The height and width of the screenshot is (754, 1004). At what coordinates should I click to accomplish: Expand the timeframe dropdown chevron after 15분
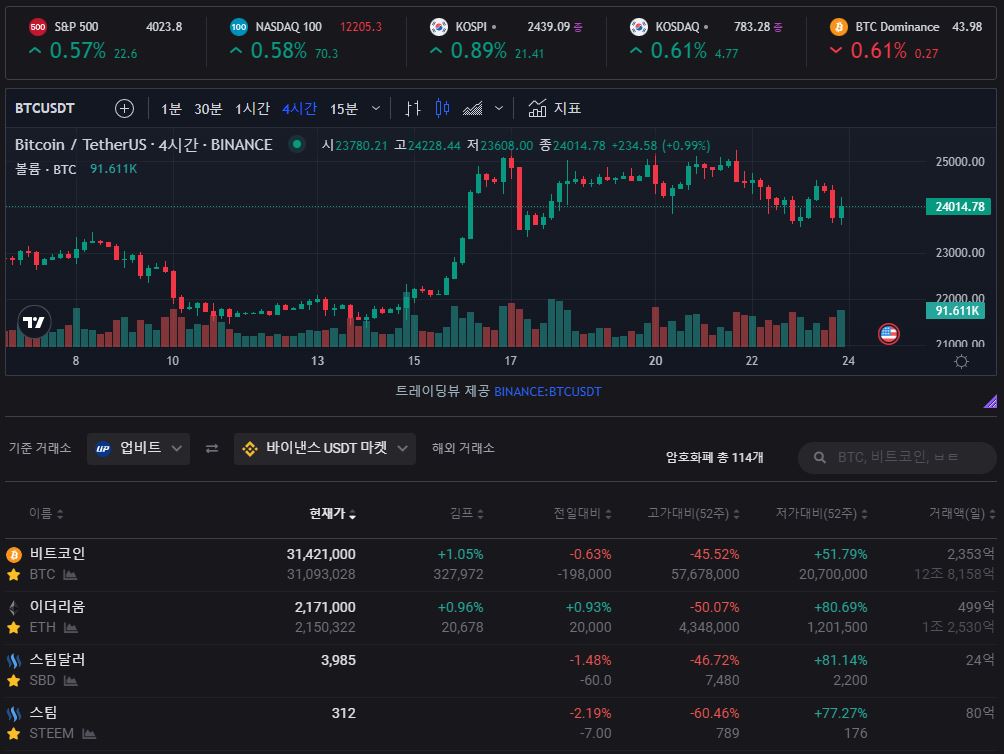click(376, 109)
